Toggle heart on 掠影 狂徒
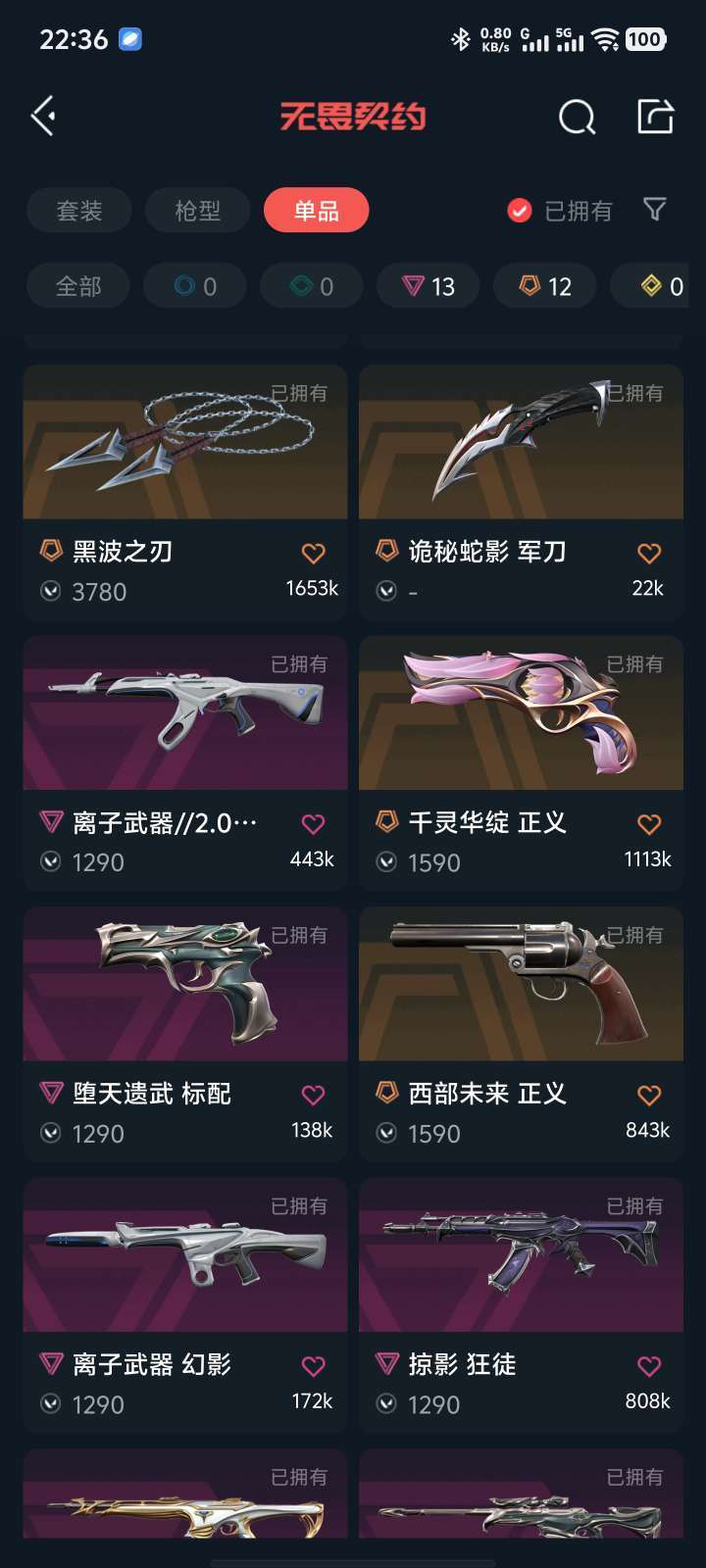Viewport: 706px width, 1568px height. pyautogui.click(x=649, y=1366)
